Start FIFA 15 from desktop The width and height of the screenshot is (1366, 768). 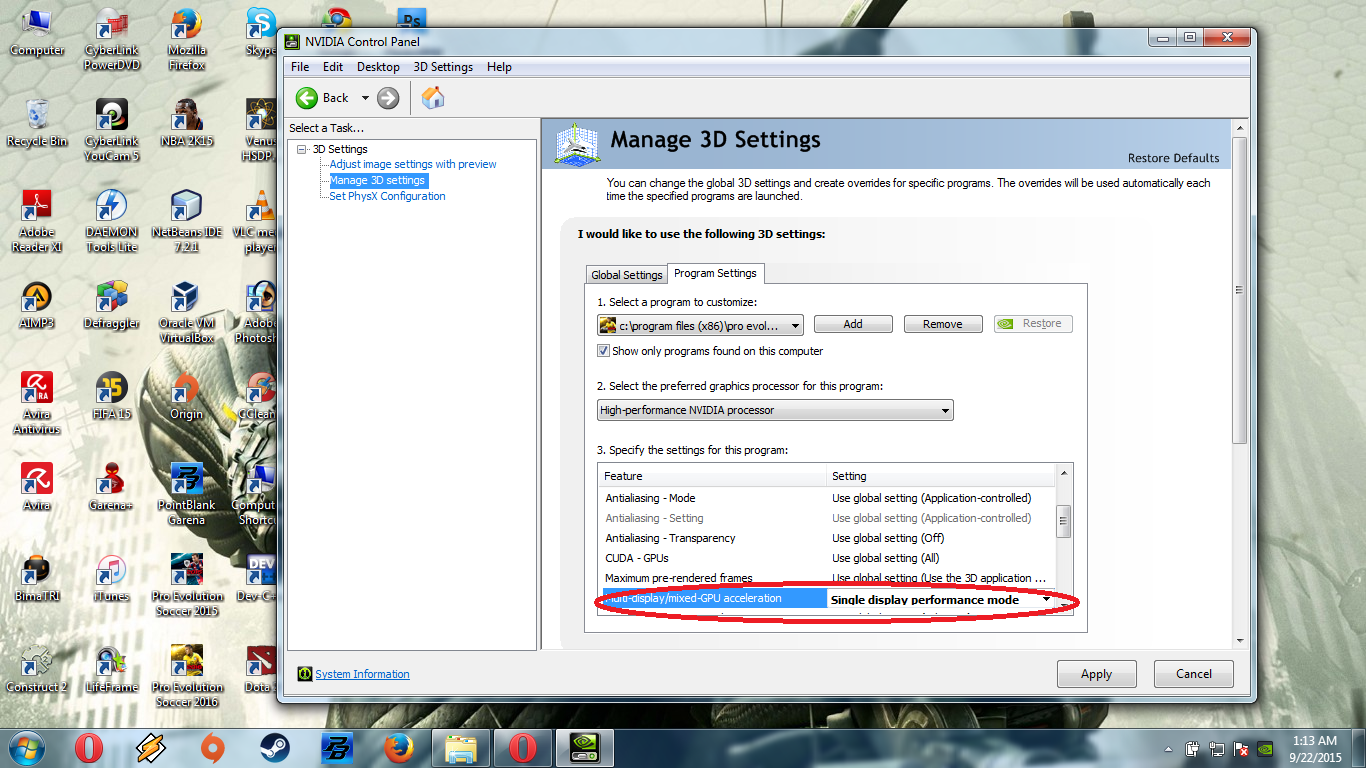112,396
